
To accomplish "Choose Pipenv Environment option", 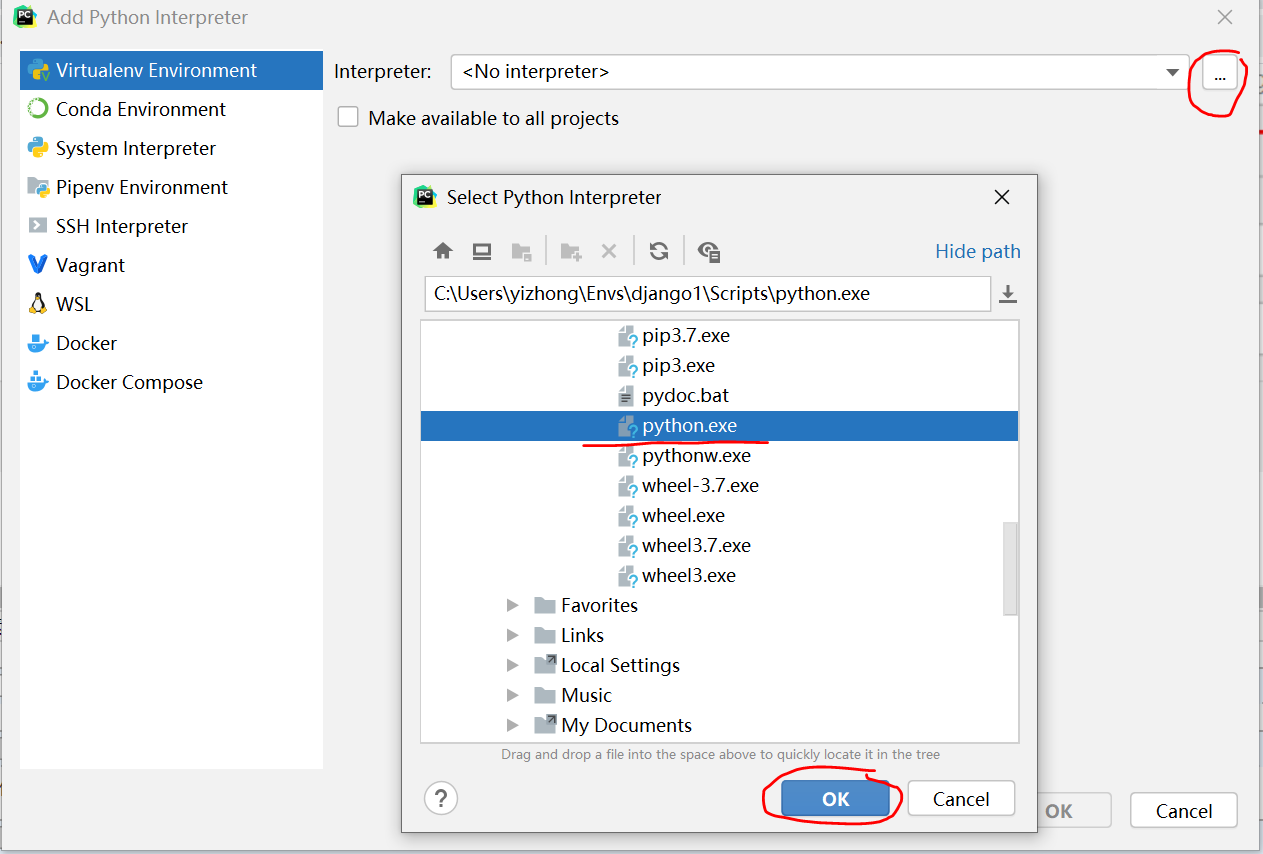I will 171,187.
